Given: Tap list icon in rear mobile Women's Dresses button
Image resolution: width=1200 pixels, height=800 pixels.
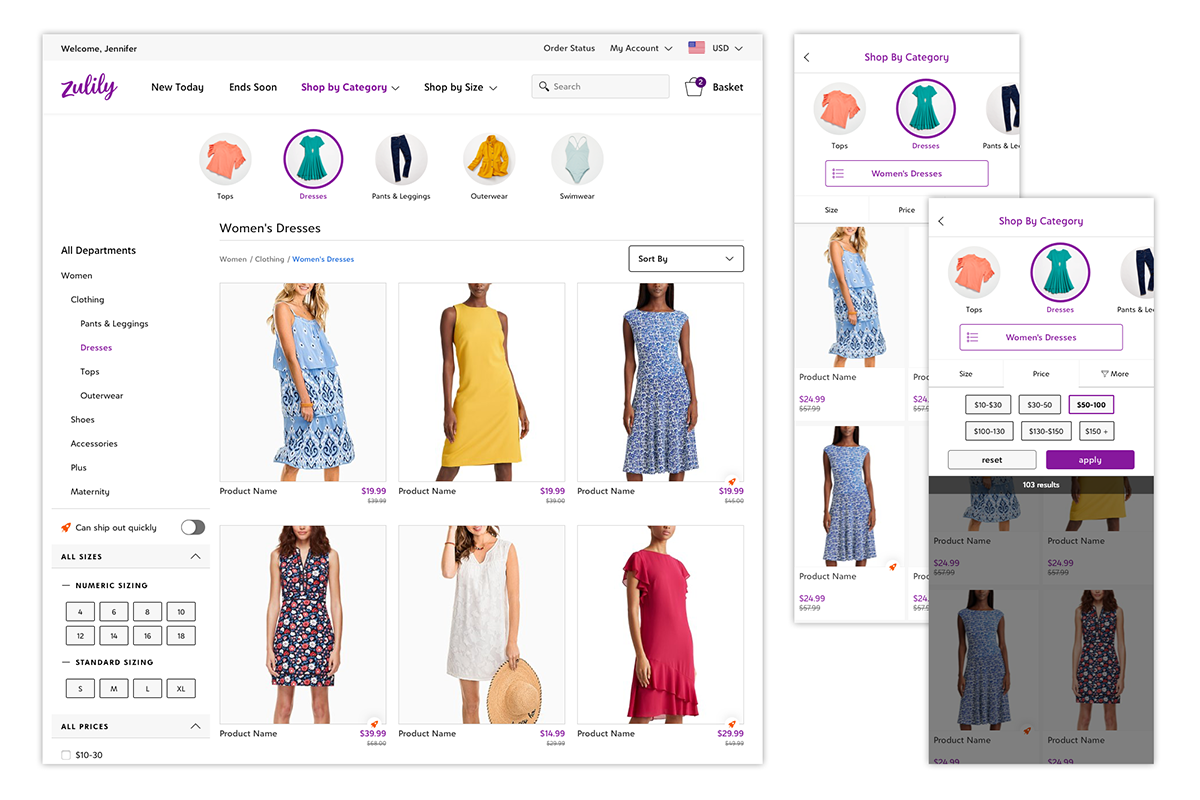Looking at the screenshot, I should pos(838,174).
